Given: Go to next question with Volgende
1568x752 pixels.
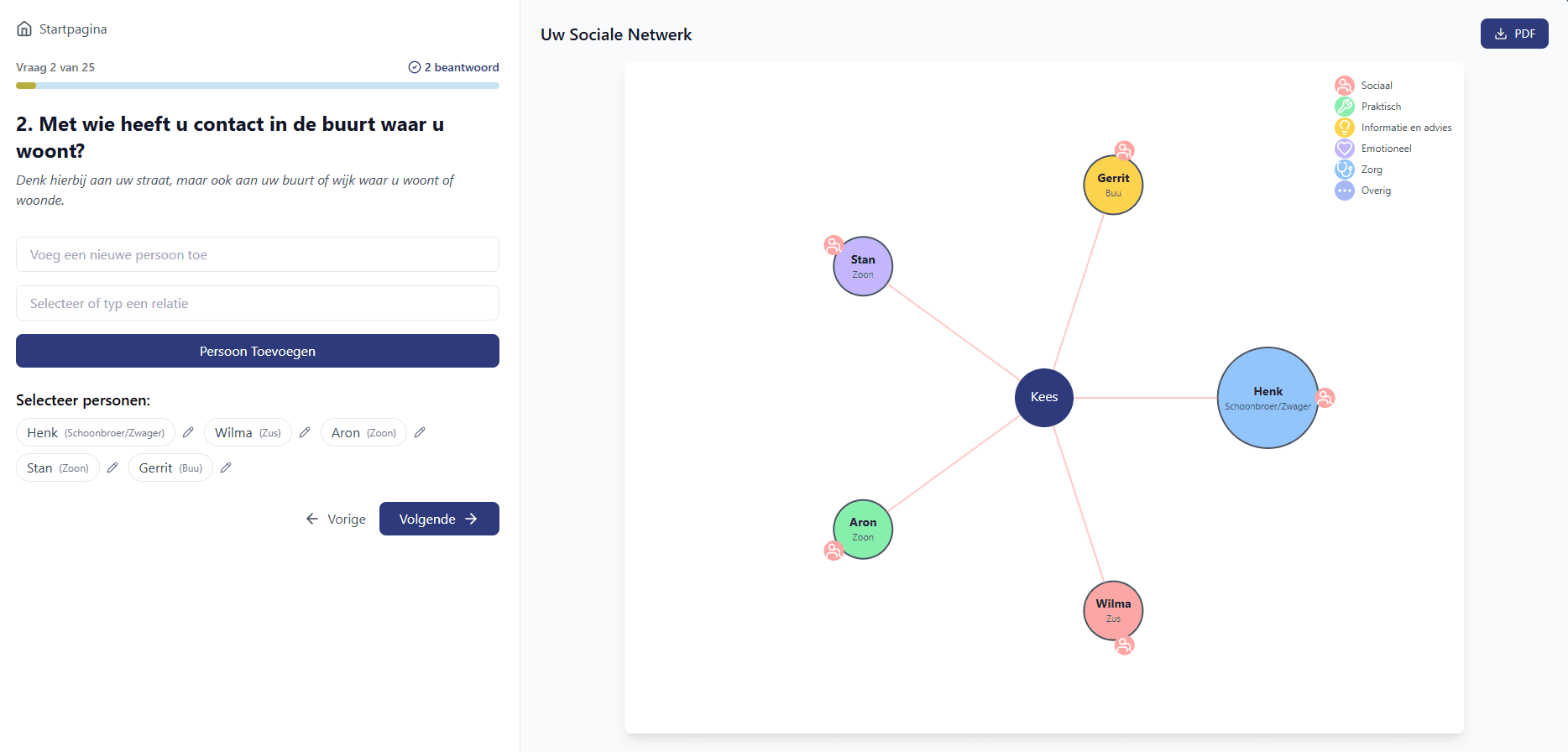Looking at the screenshot, I should coord(439,519).
